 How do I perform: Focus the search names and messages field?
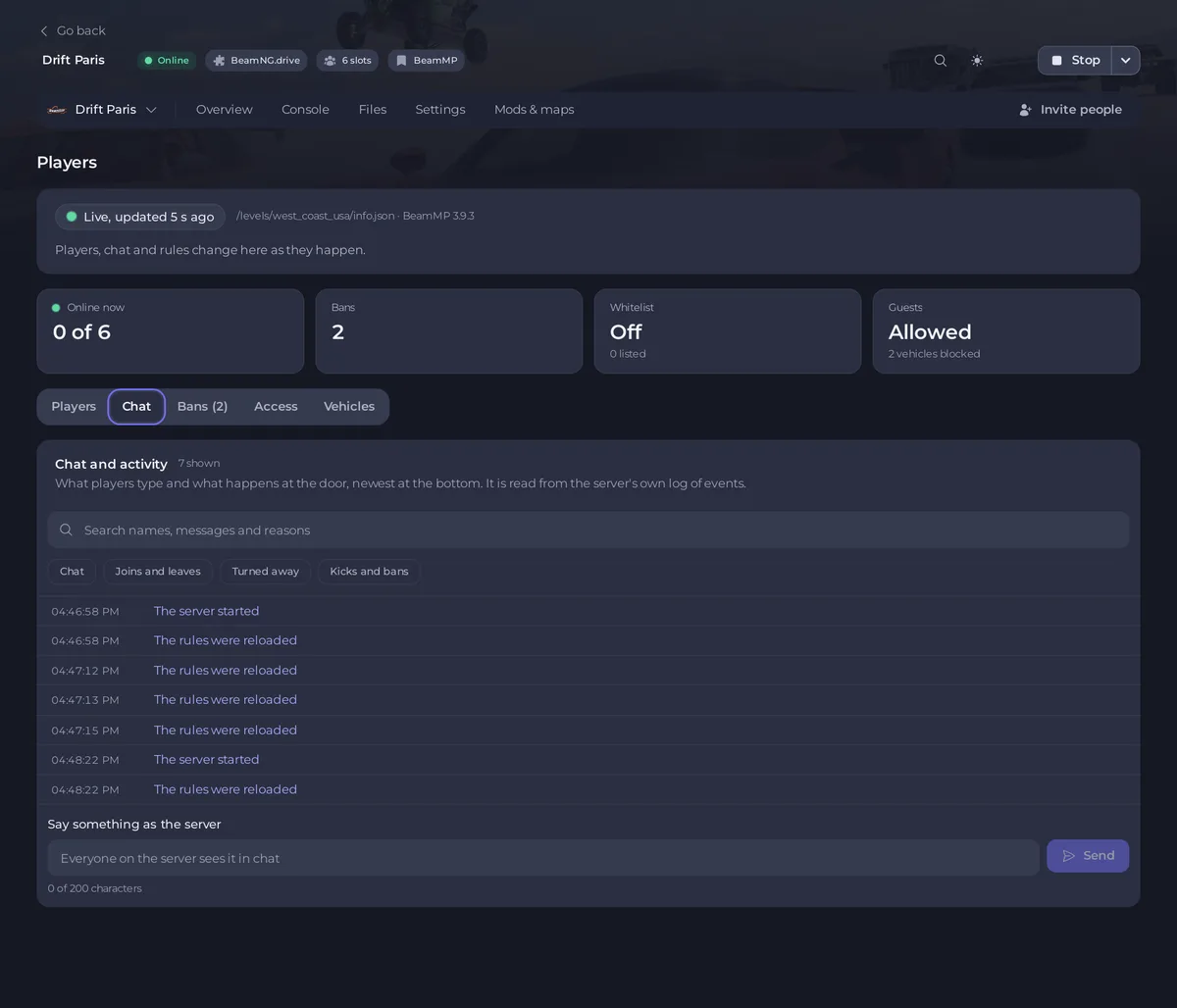[x=588, y=530]
